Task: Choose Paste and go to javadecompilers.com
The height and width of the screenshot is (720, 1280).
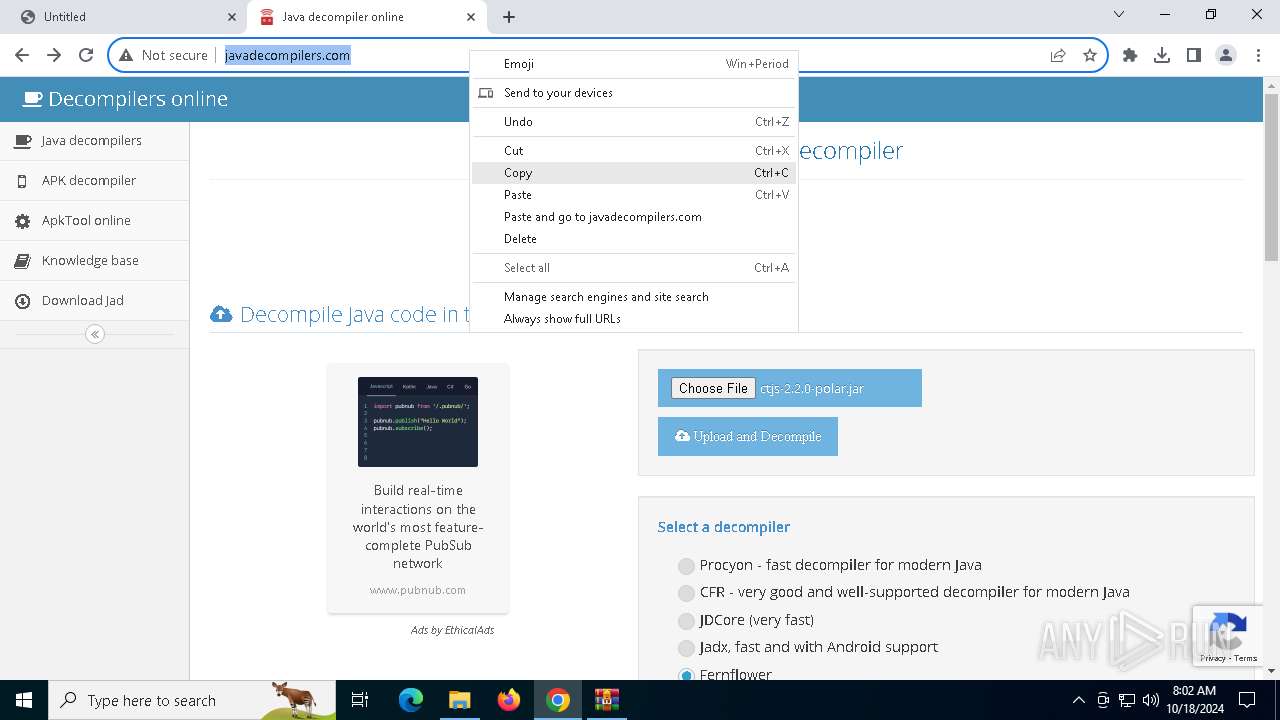Action: tap(634, 217)
